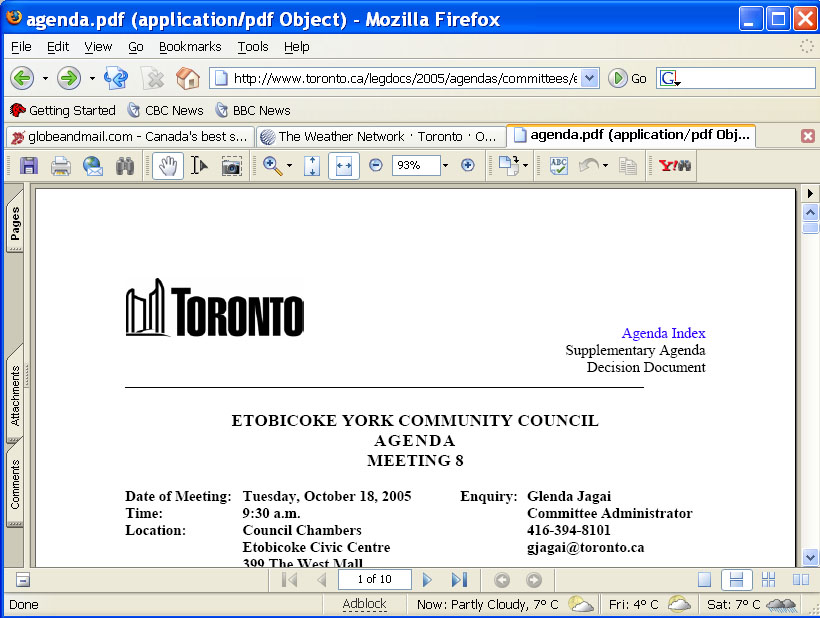Click the Undo arrow icon
The width and height of the screenshot is (820, 618).
tap(589, 166)
